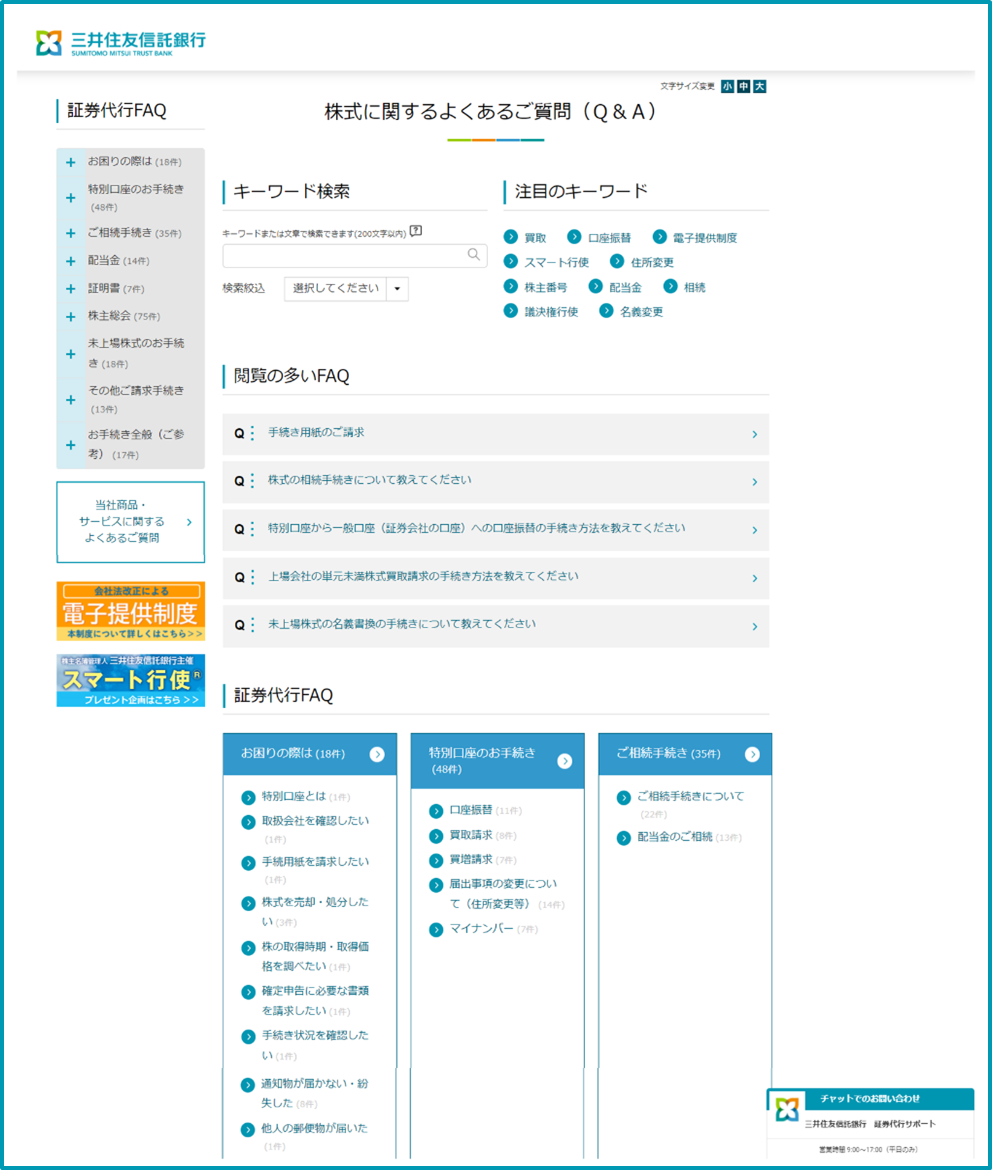Open the 口座振替 keyword chevron icon

point(573,236)
